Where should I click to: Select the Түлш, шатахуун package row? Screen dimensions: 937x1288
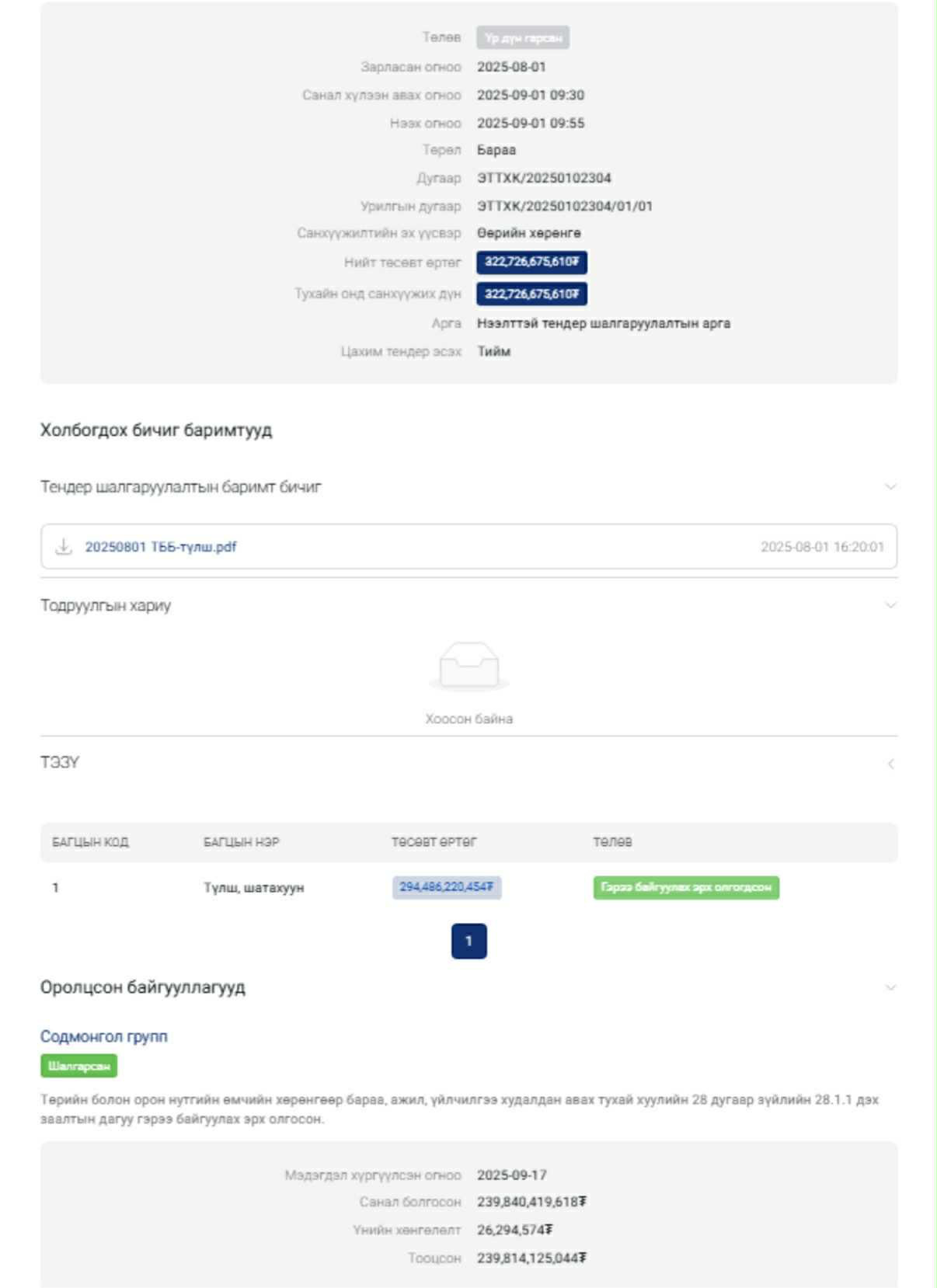(x=254, y=888)
